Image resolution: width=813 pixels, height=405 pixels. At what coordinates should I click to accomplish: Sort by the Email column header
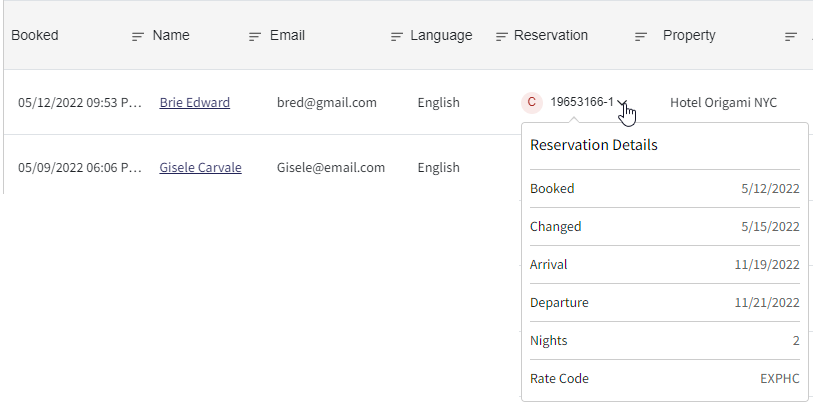(x=287, y=35)
